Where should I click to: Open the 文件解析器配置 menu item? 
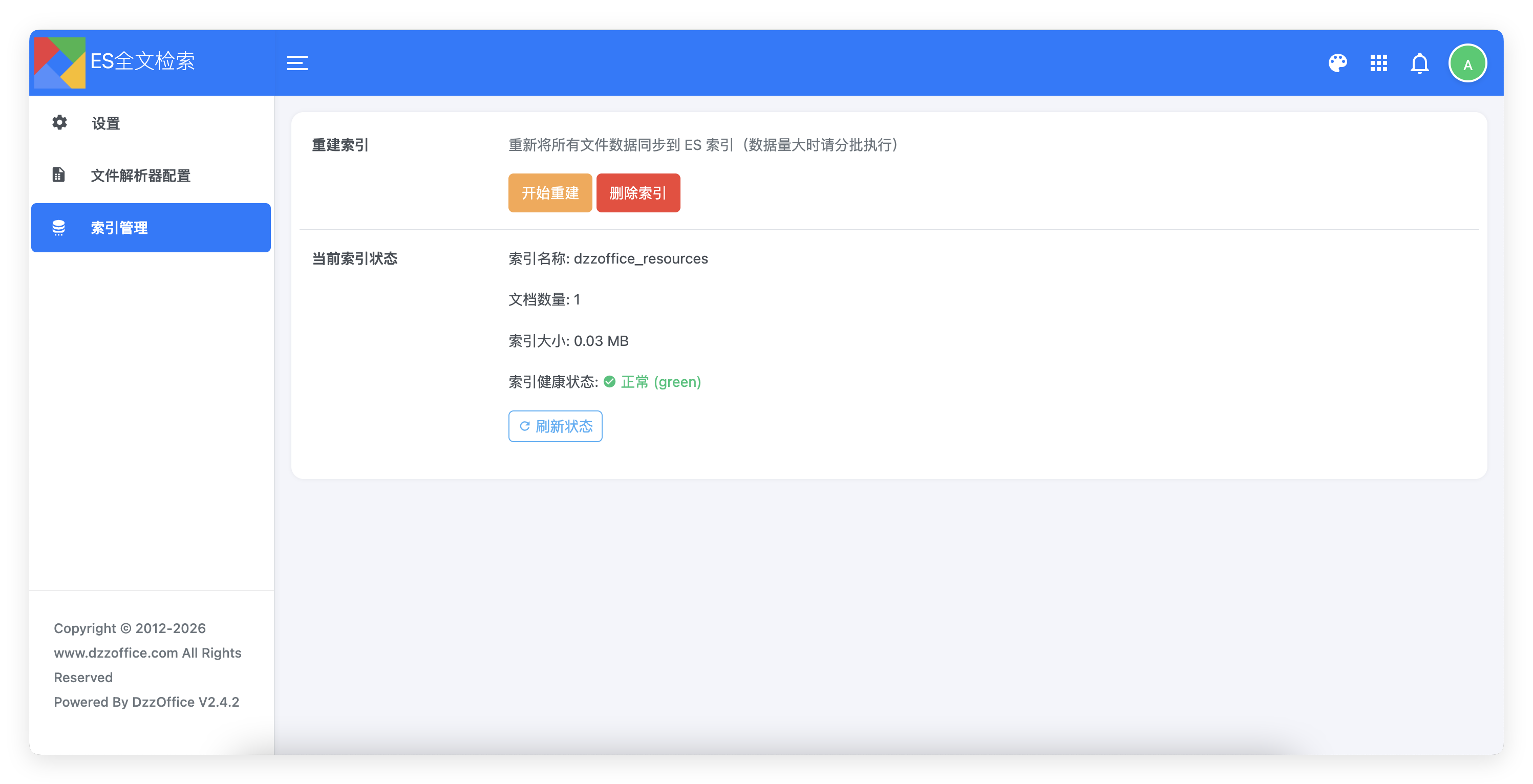151,176
